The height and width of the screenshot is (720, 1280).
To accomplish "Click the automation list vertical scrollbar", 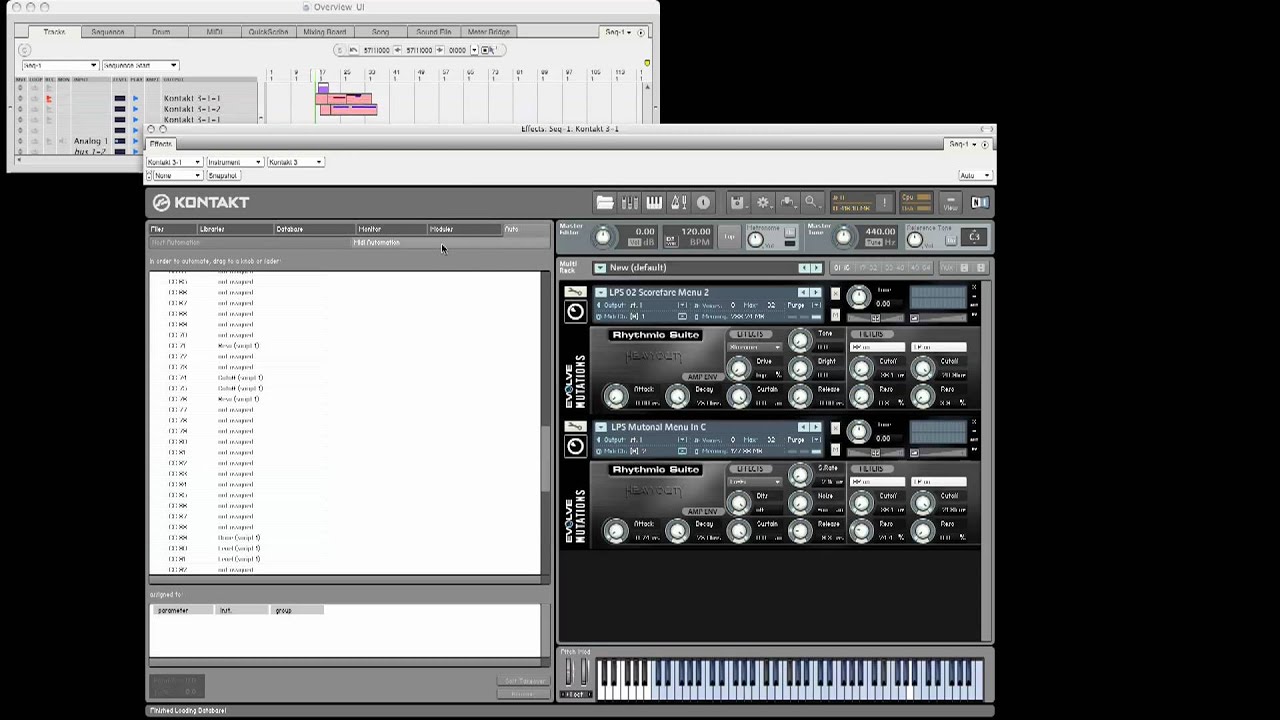I will pyautogui.click(x=545, y=458).
